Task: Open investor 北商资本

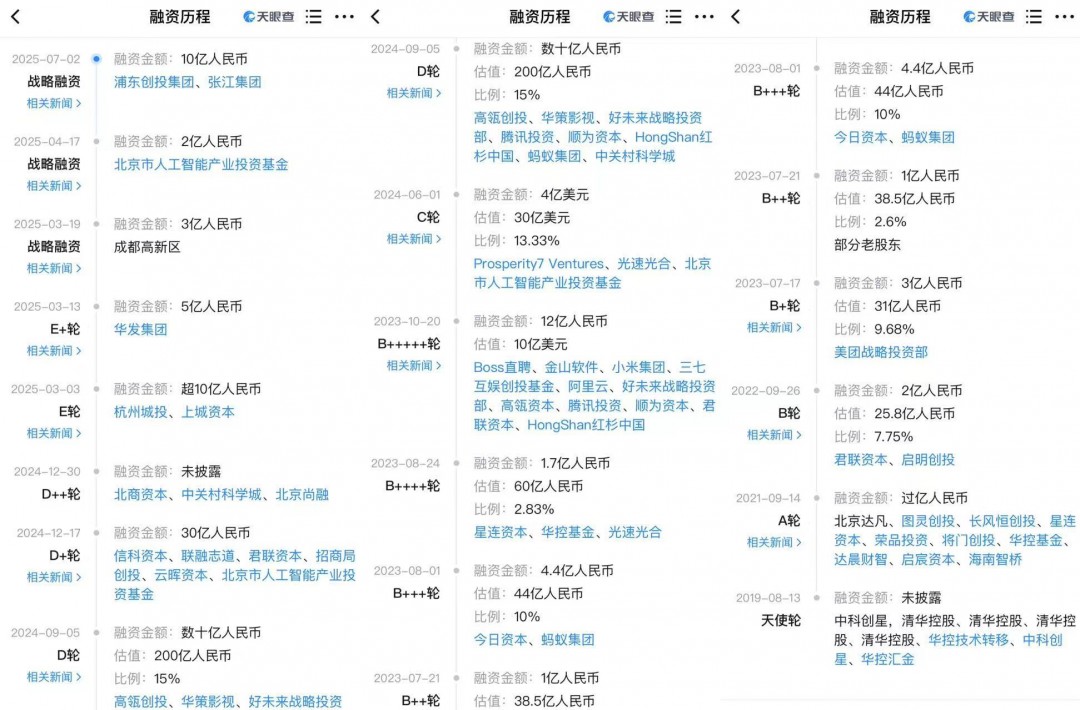Action: click(141, 494)
